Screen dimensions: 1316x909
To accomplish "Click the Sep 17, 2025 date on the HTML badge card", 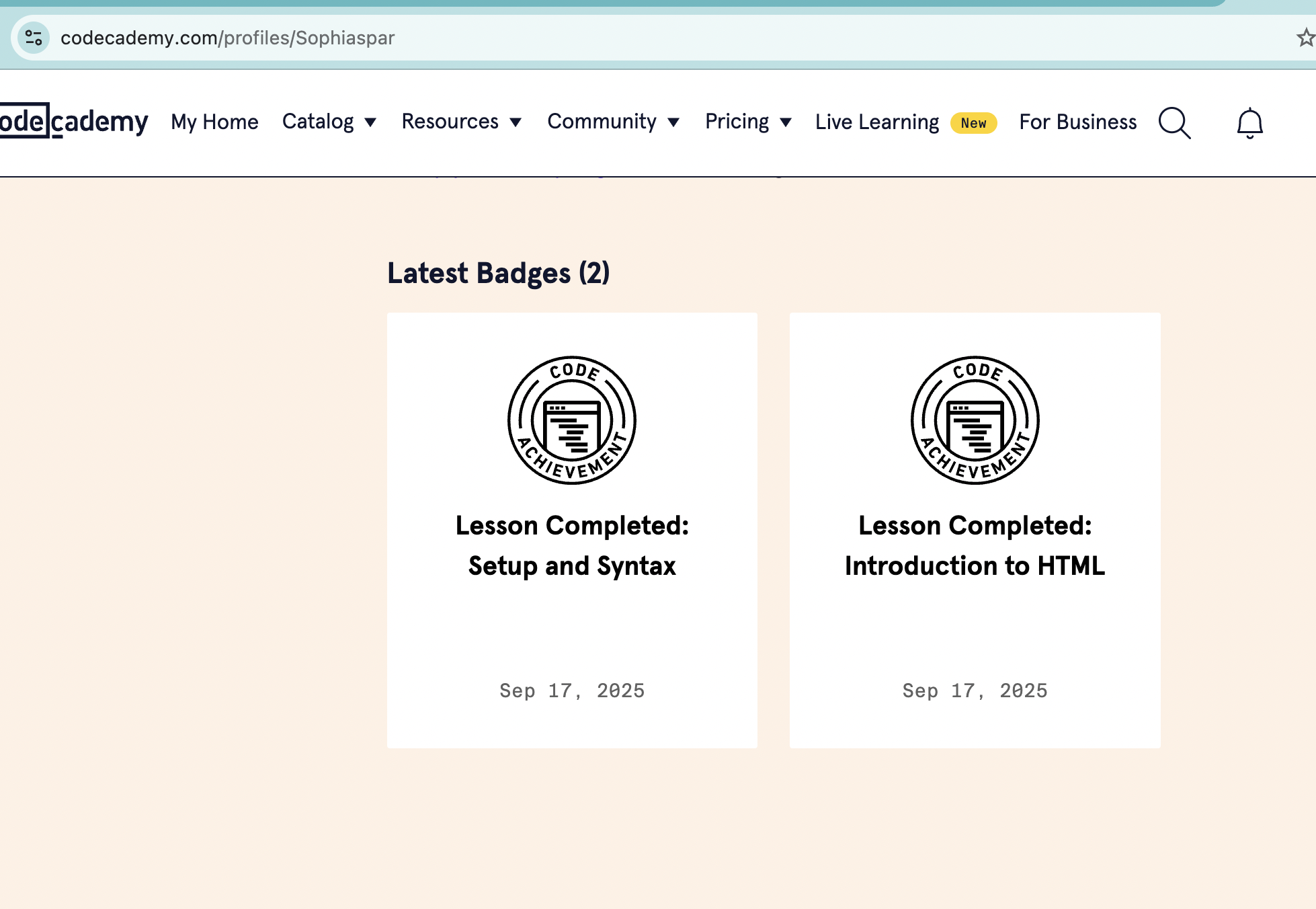I will coord(975,690).
